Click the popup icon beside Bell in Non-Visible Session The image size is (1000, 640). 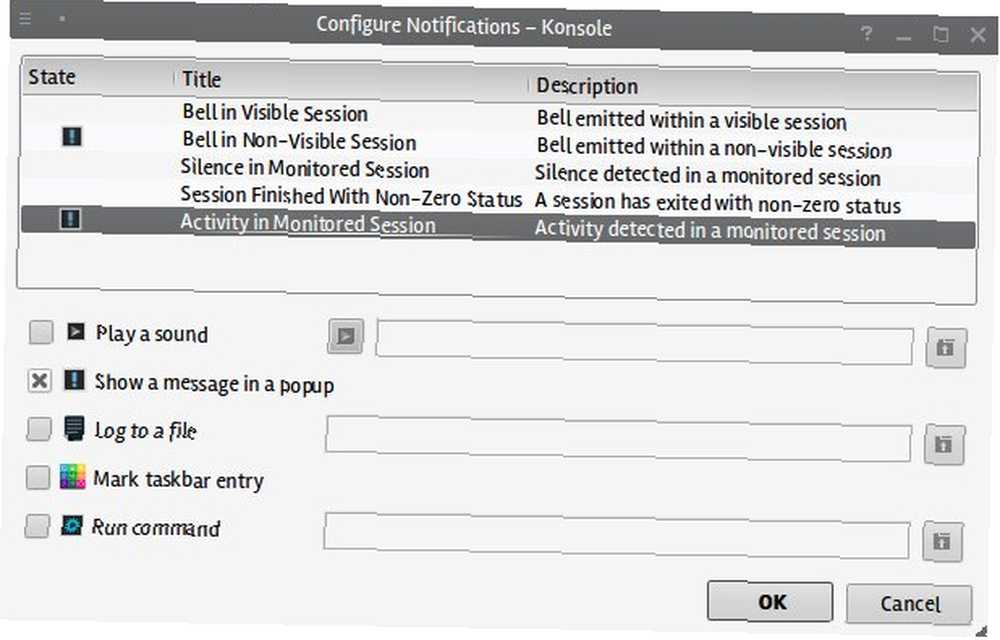click(x=72, y=136)
